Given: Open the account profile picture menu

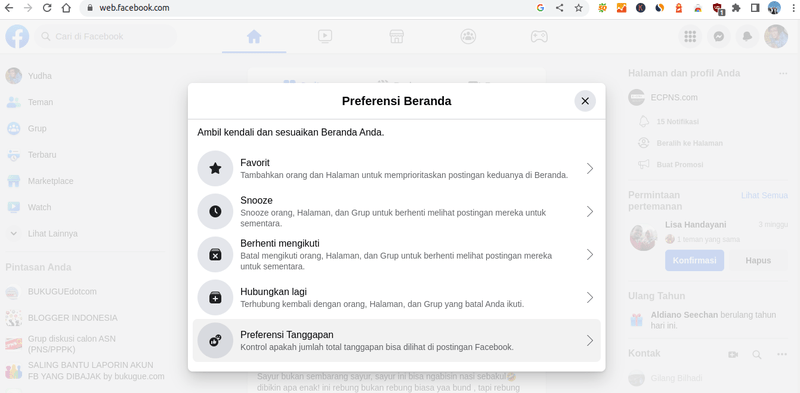Looking at the screenshot, I should pyautogui.click(x=776, y=36).
